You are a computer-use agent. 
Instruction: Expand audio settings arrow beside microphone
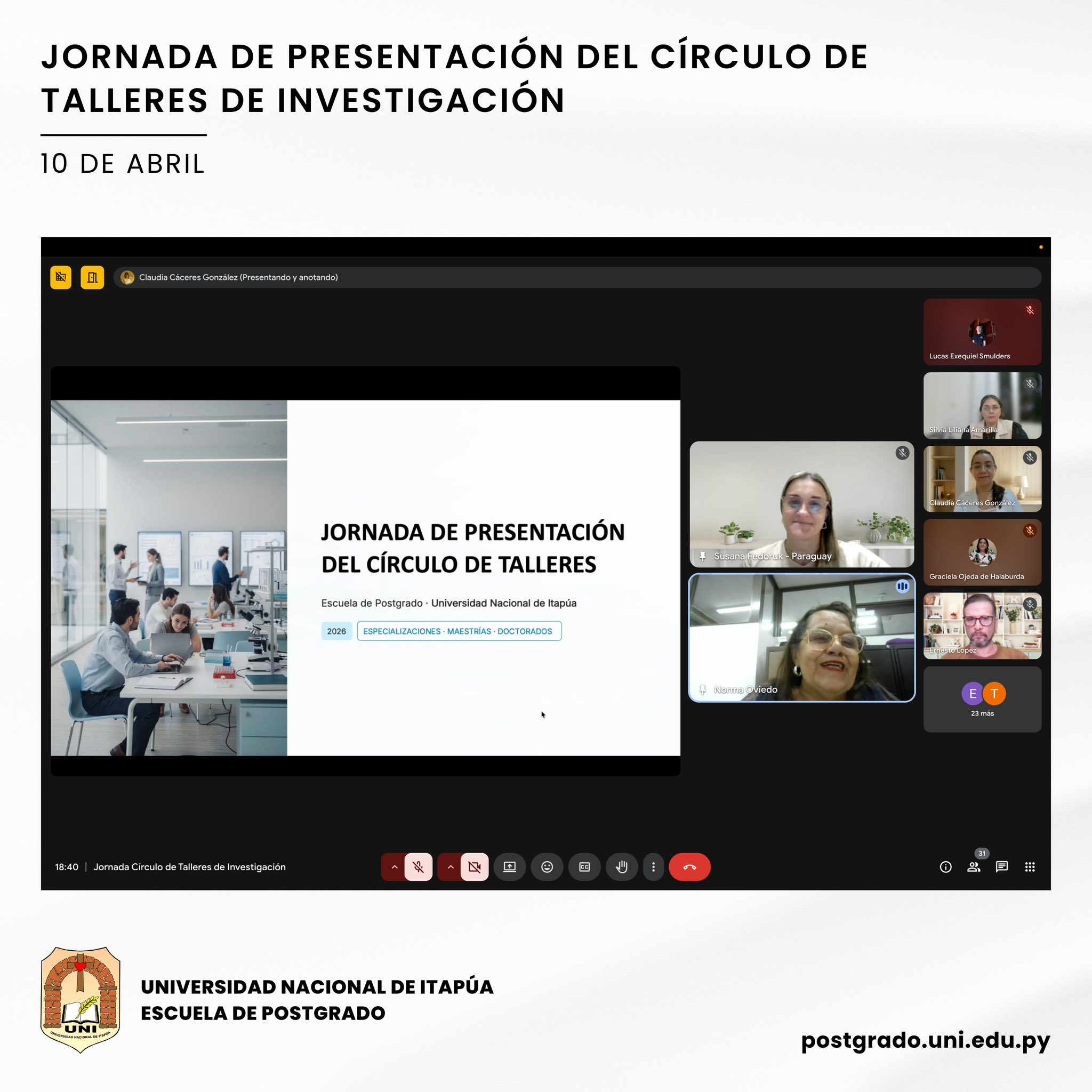394,866
